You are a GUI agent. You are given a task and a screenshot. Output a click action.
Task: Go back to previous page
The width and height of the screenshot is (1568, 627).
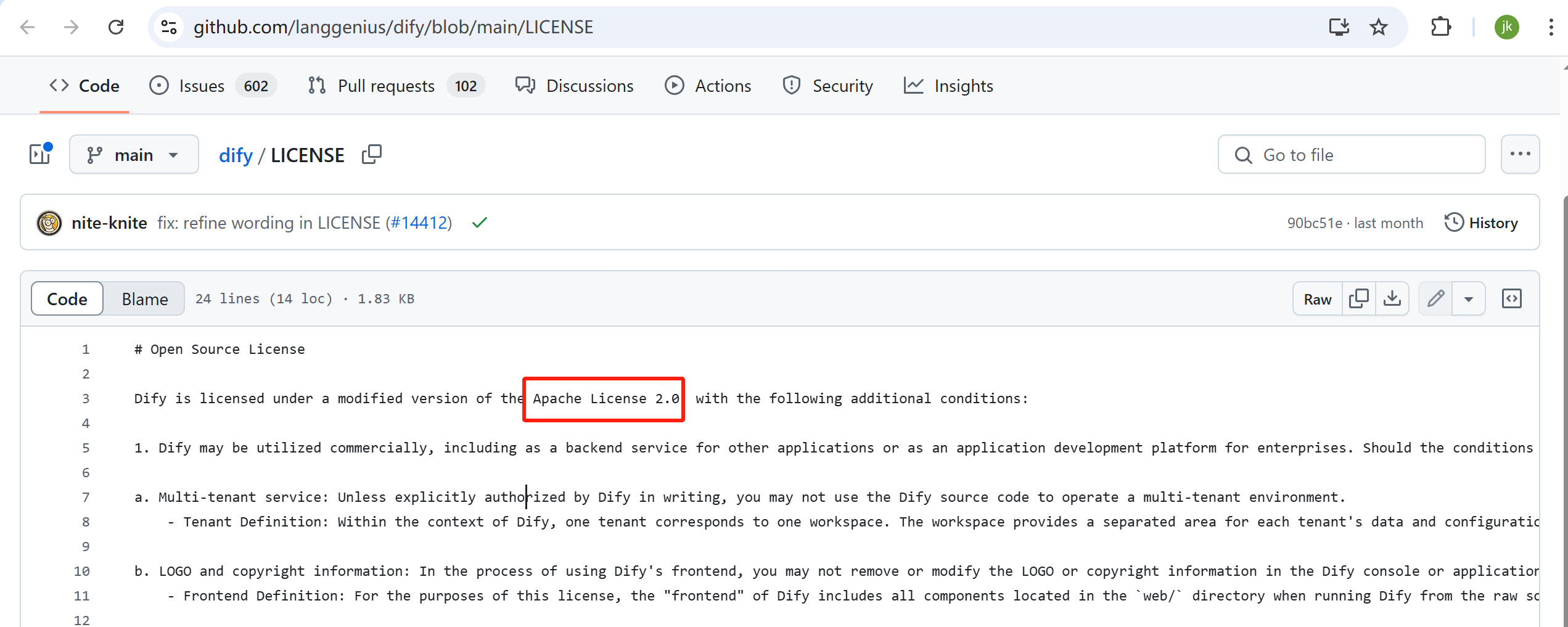click(27, 27)
